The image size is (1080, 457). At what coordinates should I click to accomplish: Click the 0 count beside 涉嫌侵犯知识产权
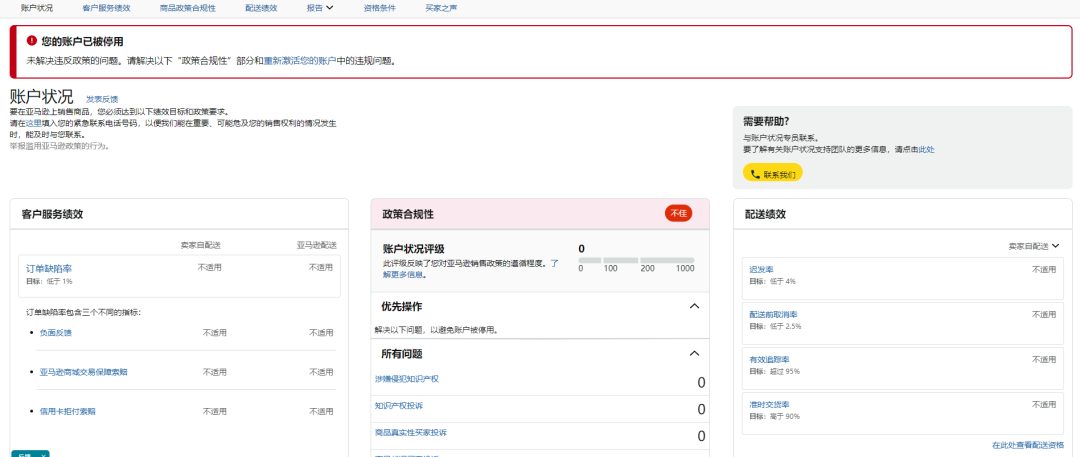(x=701, y=383)
